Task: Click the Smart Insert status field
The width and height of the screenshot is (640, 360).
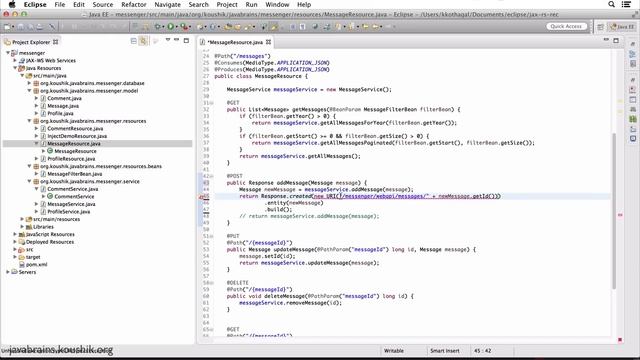Action: click(x=444, y=351)
